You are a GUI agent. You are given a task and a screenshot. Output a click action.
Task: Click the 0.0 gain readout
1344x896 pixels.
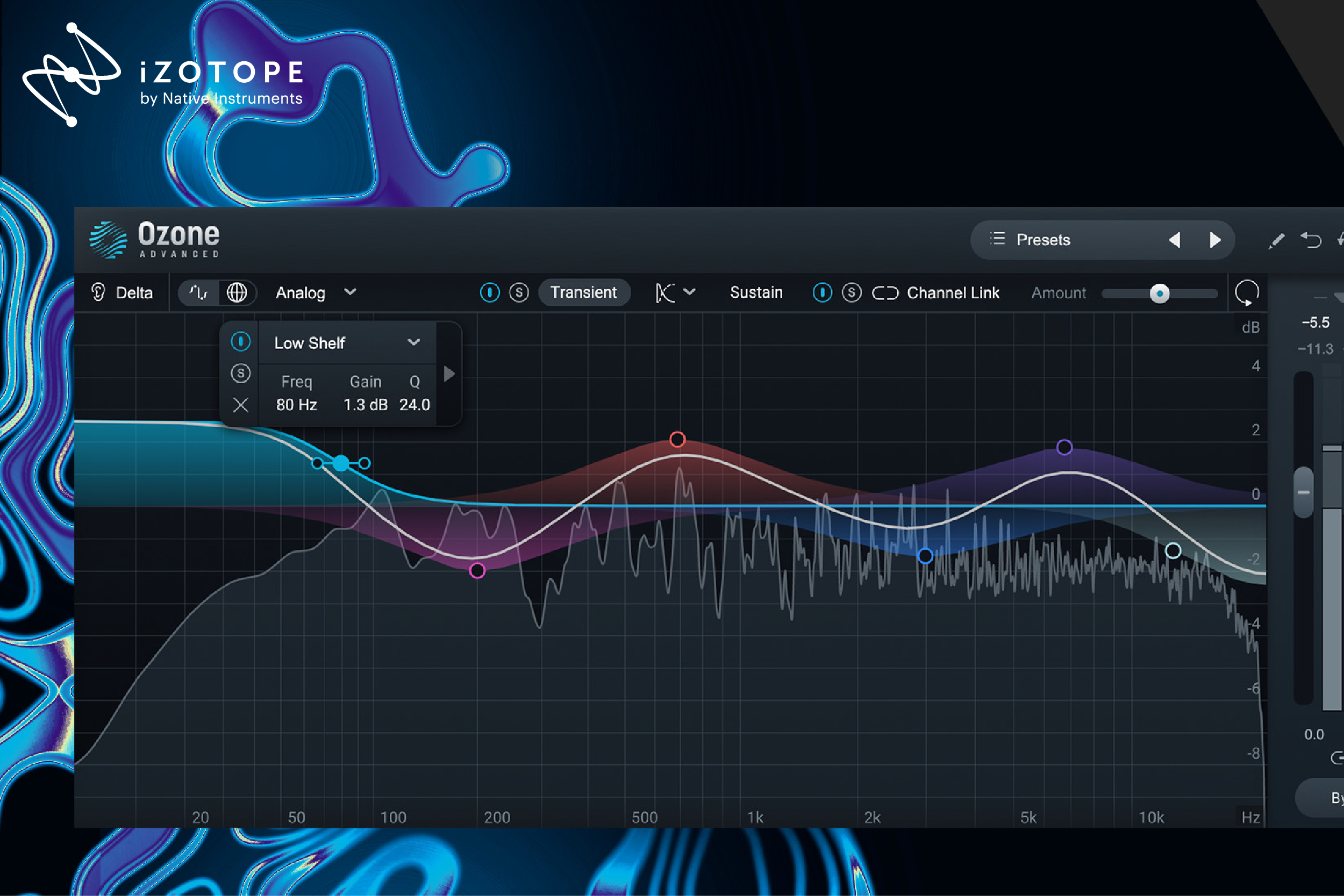click(1314, 734)
